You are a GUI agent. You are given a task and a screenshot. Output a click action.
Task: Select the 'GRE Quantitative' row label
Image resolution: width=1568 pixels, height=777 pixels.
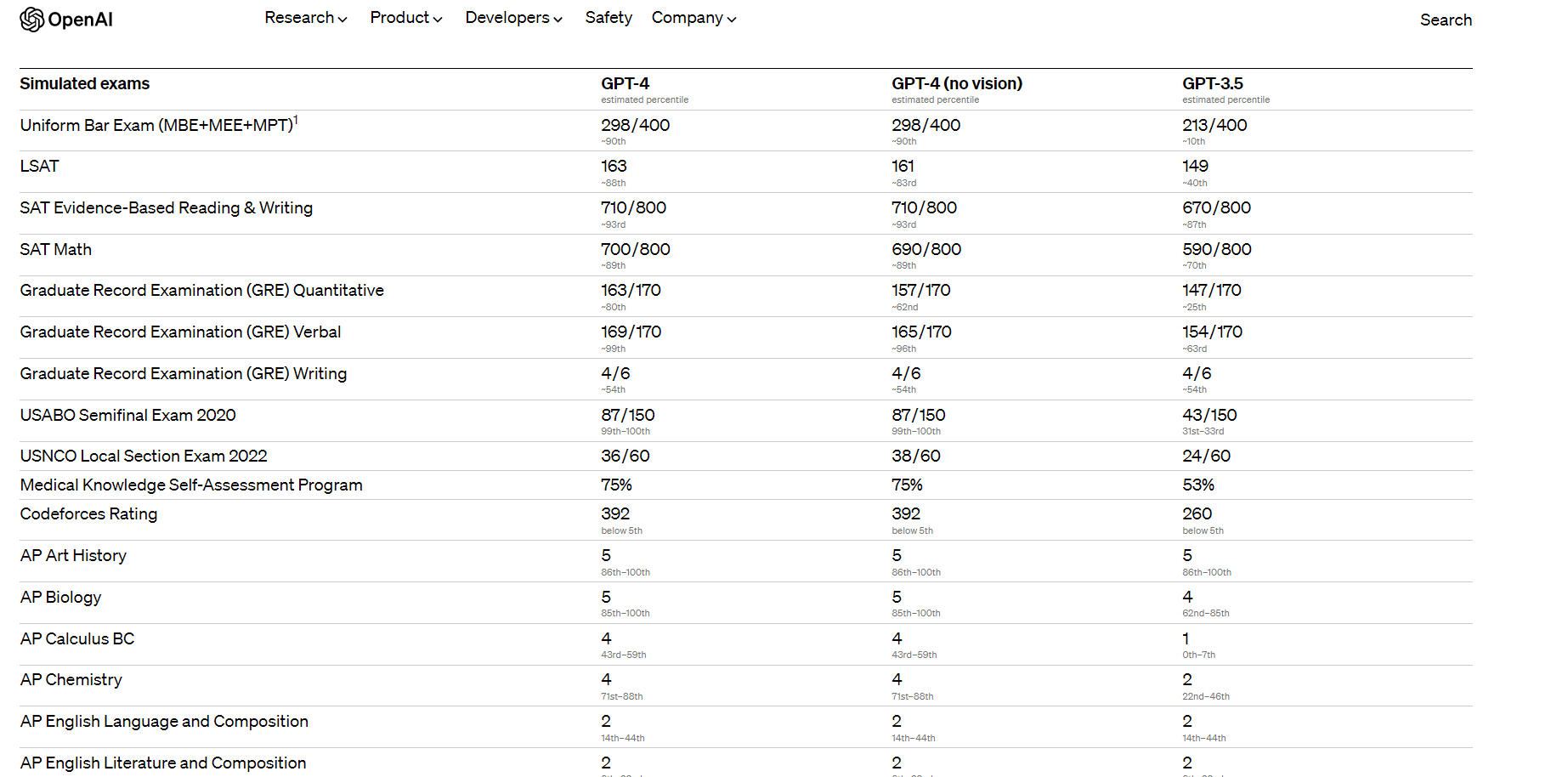point(202,290)
